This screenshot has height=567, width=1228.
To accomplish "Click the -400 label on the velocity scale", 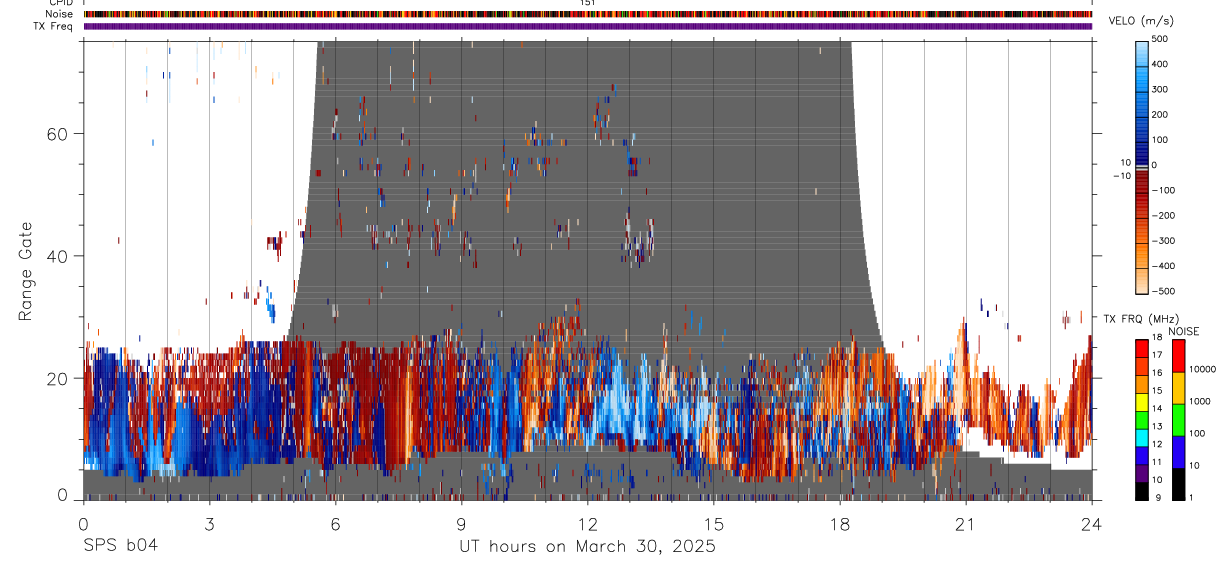I will [1162, 267].
